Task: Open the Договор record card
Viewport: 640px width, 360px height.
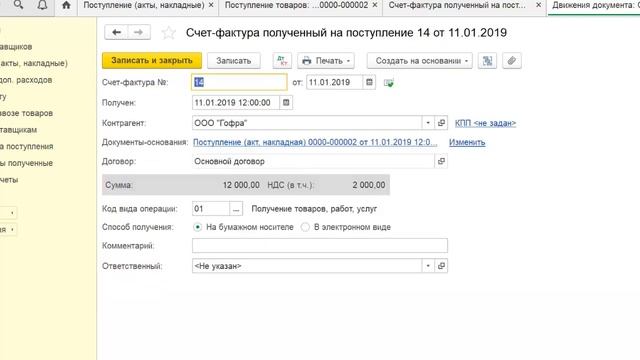Action: click(441, 161)
